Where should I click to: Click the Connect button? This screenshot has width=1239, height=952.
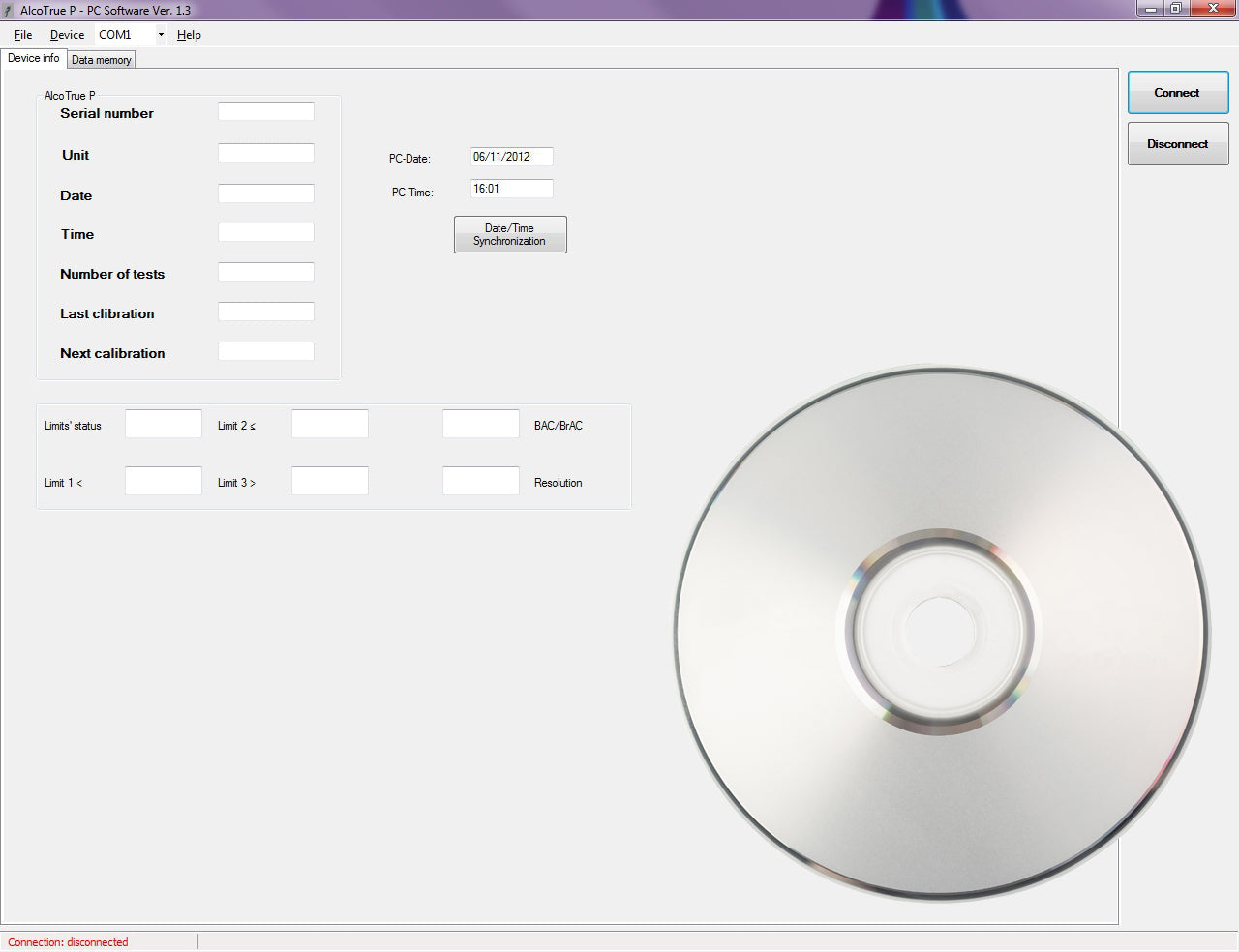click(x=1177, y=92)
